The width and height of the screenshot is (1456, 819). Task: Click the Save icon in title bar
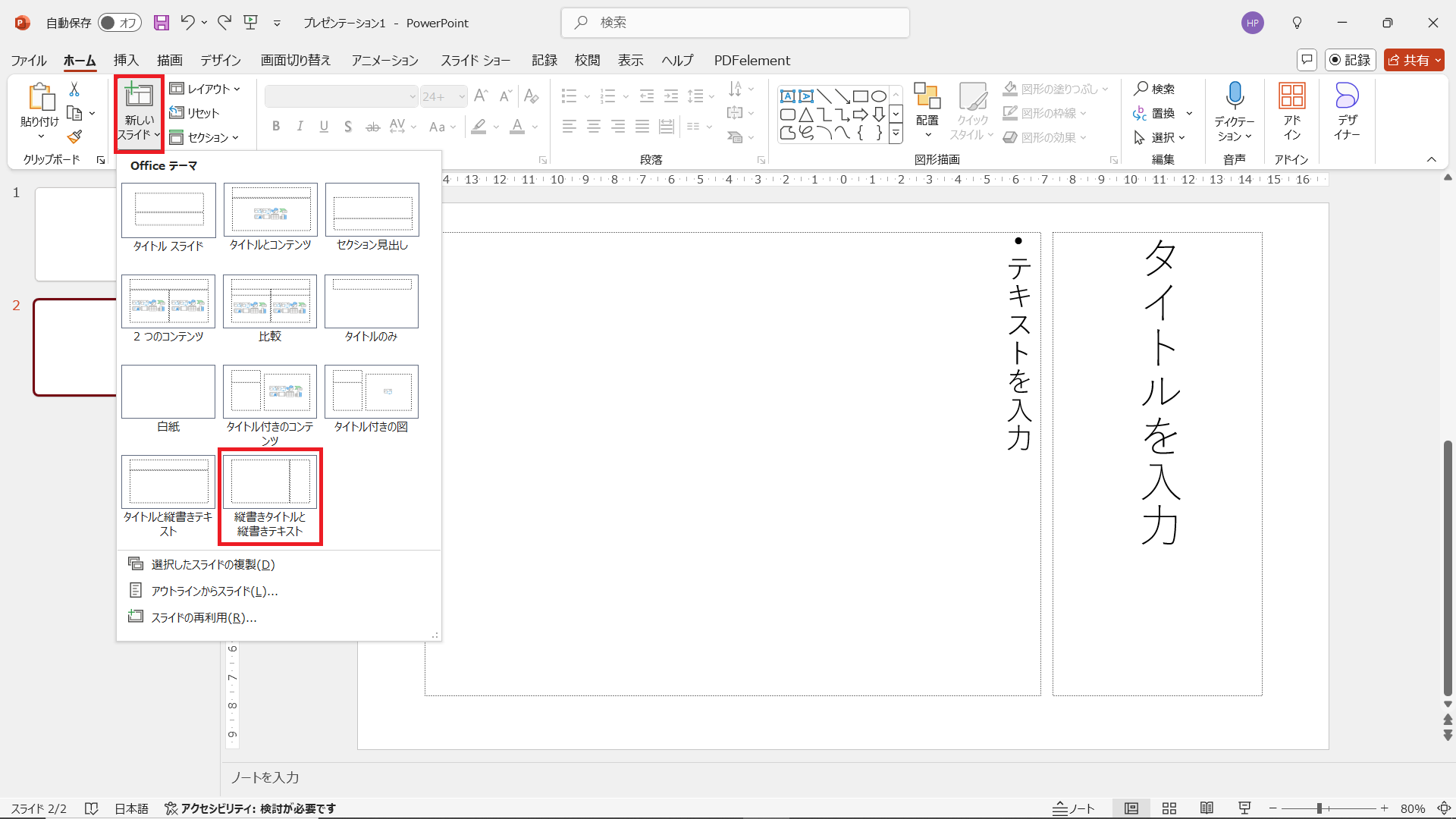(x=162, y=23)
